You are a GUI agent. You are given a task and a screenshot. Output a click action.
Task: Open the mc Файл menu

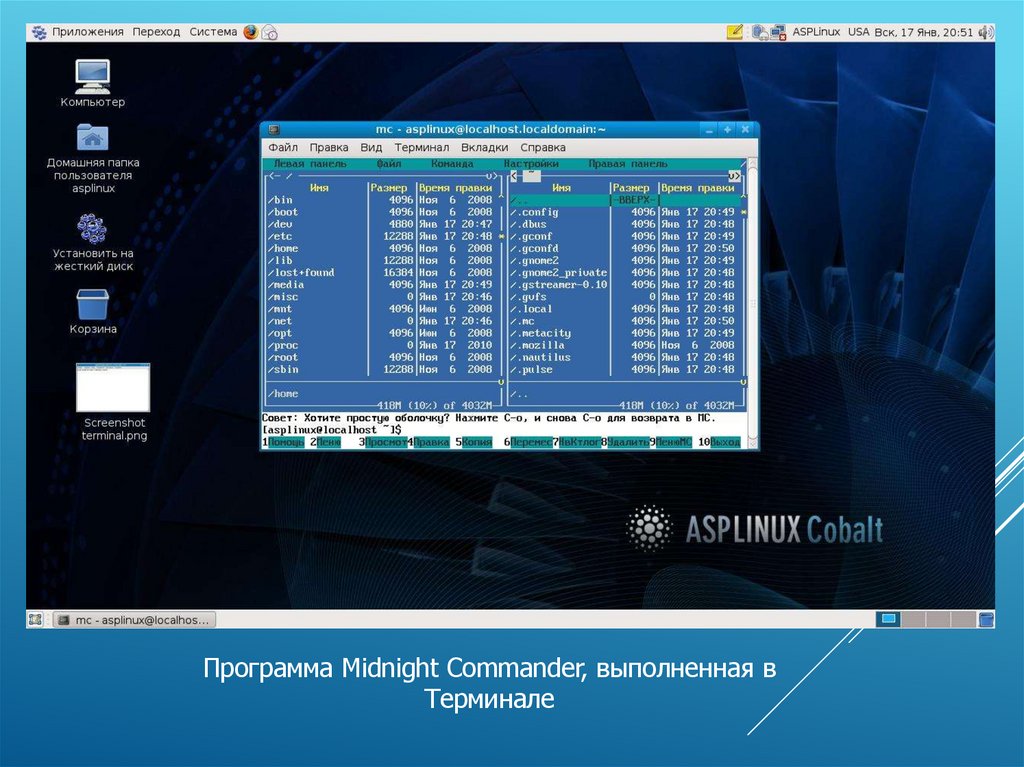[389, 164]
